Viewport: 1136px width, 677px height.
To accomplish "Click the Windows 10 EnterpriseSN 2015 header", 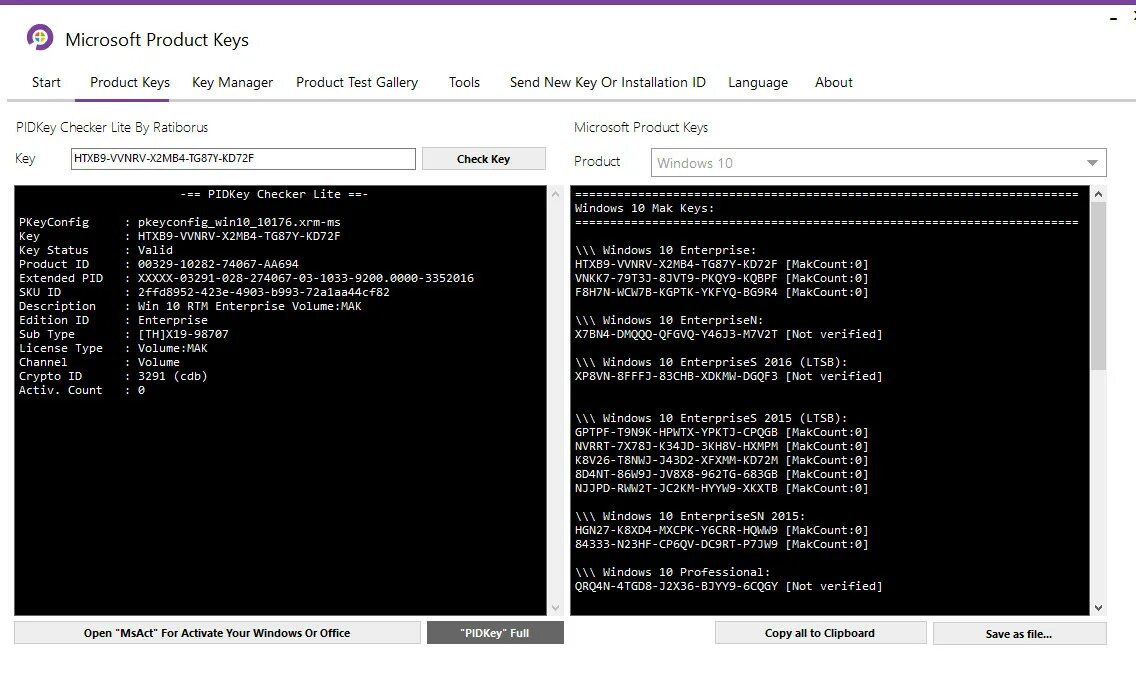I will pyautogui.click(x=690, y=516).
